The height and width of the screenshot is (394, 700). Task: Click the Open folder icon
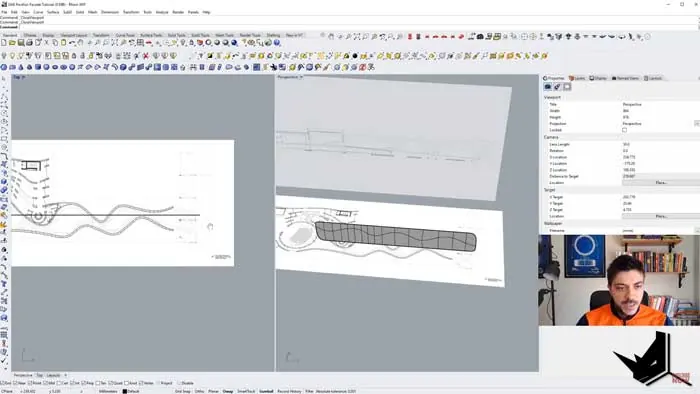pyautogui.click(x=12, y=43)
